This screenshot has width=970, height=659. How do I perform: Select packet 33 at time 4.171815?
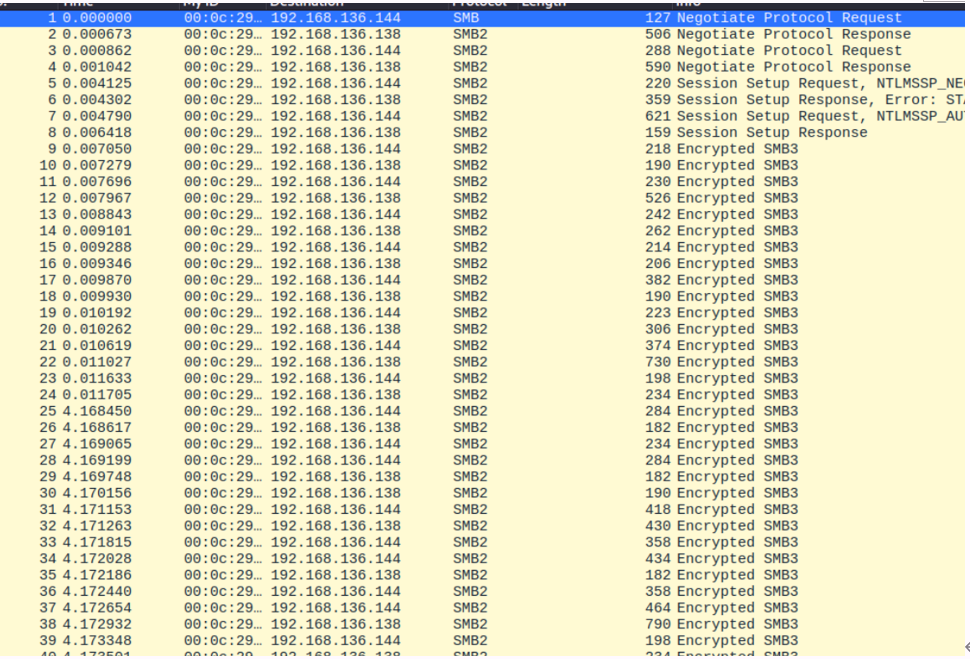click(483, 543)
